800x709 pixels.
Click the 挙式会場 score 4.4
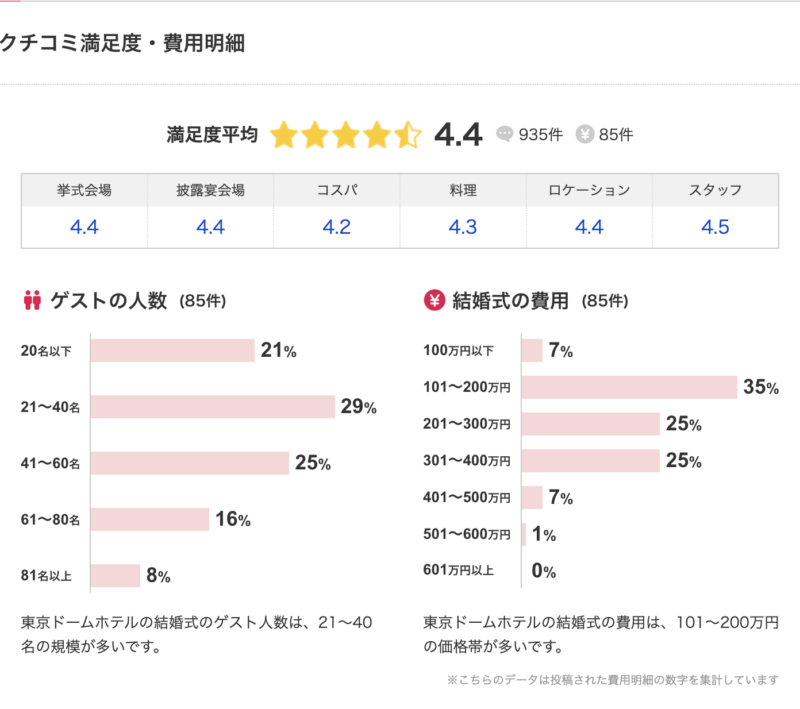coord(84,227)
